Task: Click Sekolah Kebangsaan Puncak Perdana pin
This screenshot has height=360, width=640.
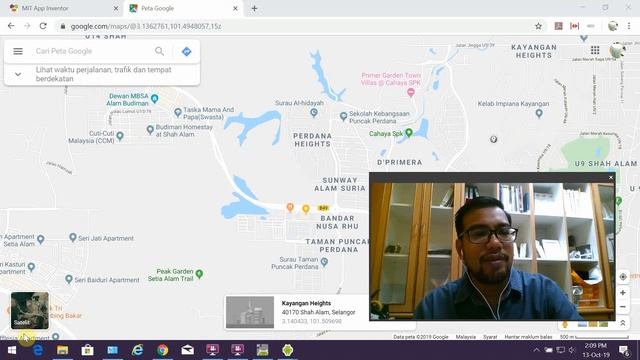Action: tap(344, 117)
